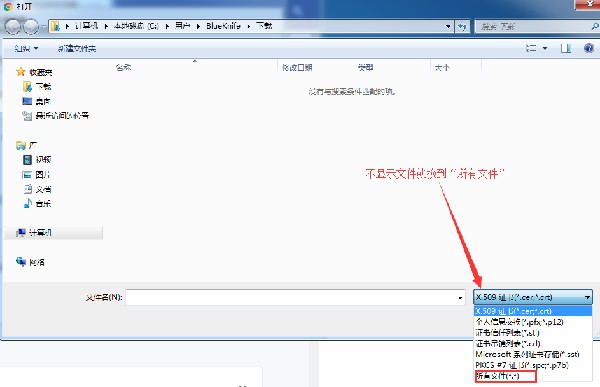Sort by 名称 (Name) column header
This screenshot has width=600, height=387.
pos(123,67)
